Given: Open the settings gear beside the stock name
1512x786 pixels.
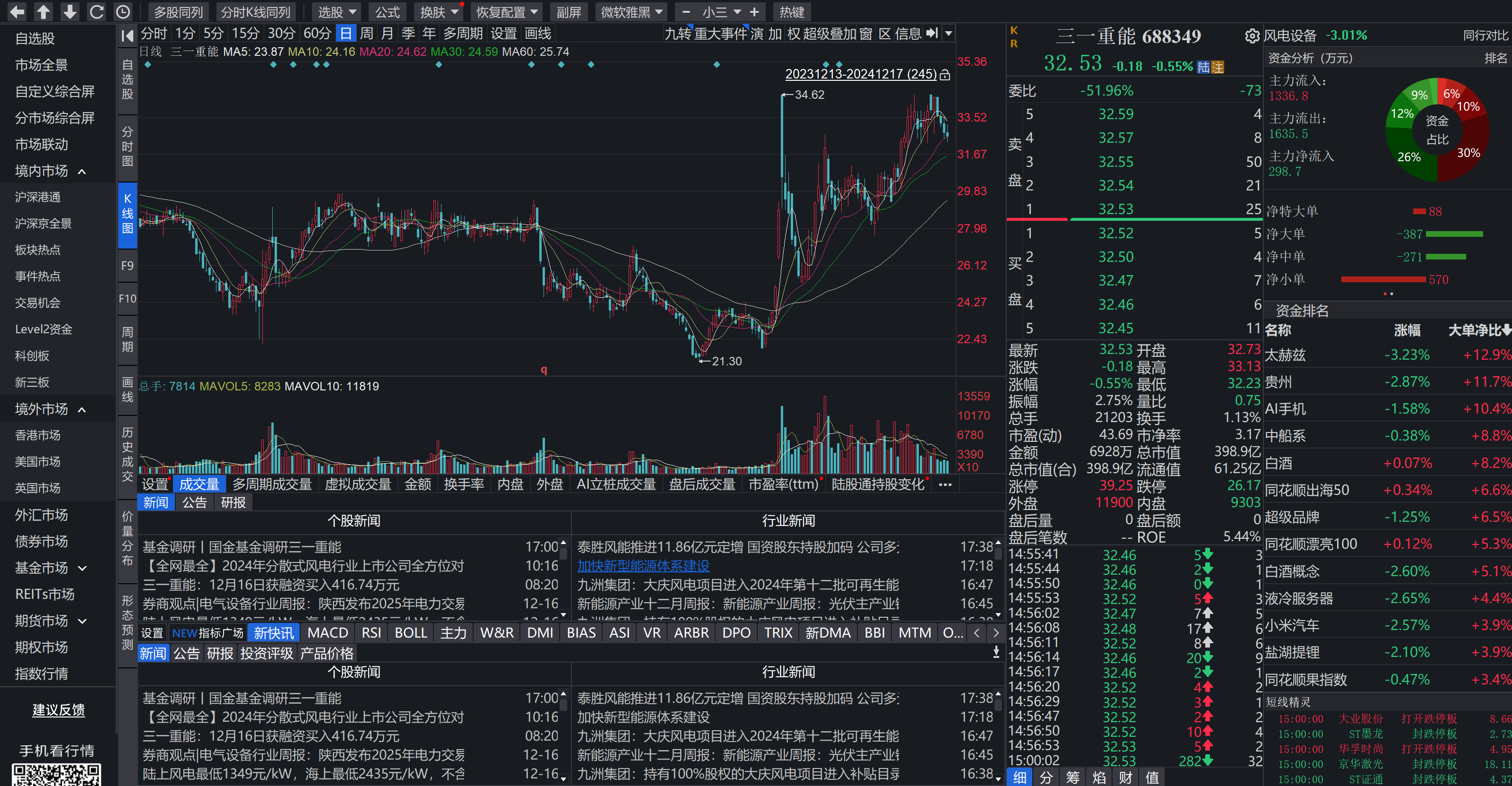Looking at the screenshot, I should coord(1252,36).
